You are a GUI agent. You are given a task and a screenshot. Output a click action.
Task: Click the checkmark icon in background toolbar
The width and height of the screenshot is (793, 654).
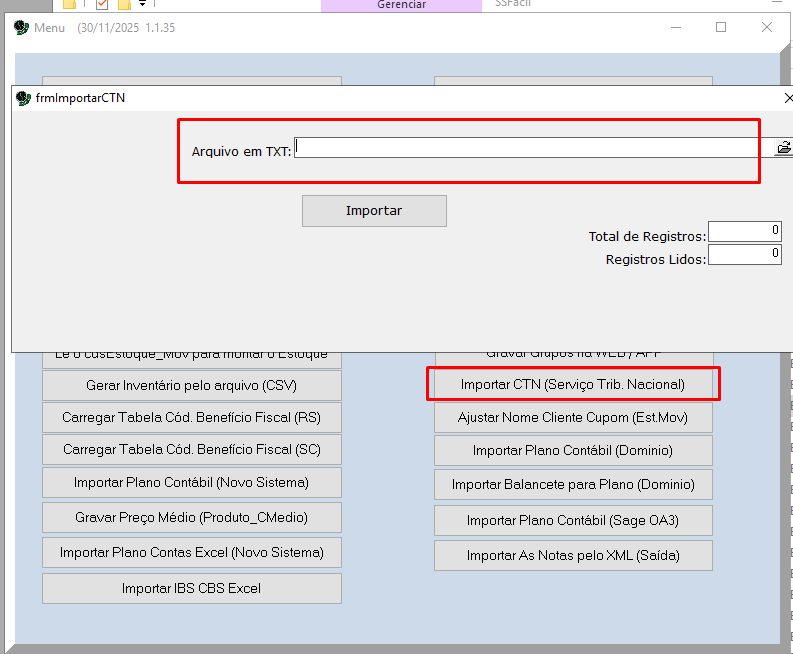102,4
